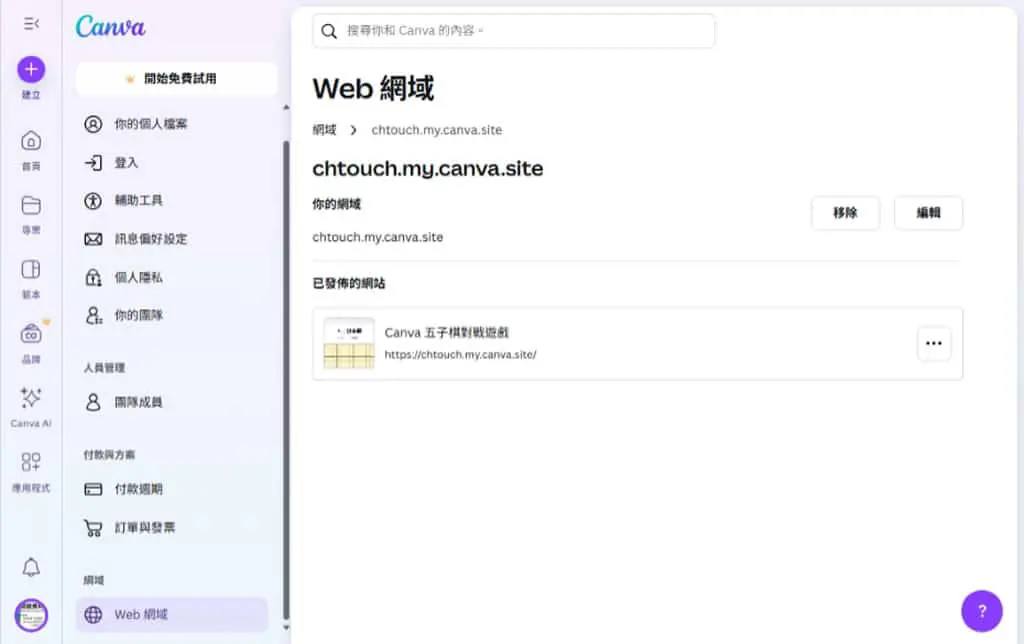Open Canva AI sparkle icon
Screen dimensions: 1024x644
[x=31, y=398]
